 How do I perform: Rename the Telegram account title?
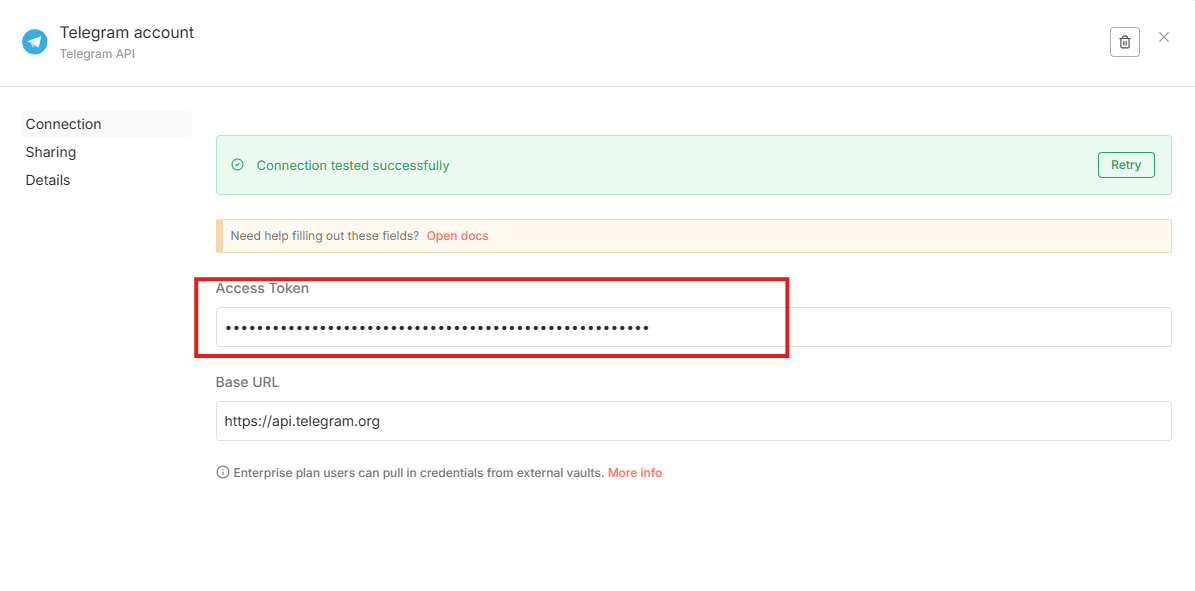pos(127,33)
